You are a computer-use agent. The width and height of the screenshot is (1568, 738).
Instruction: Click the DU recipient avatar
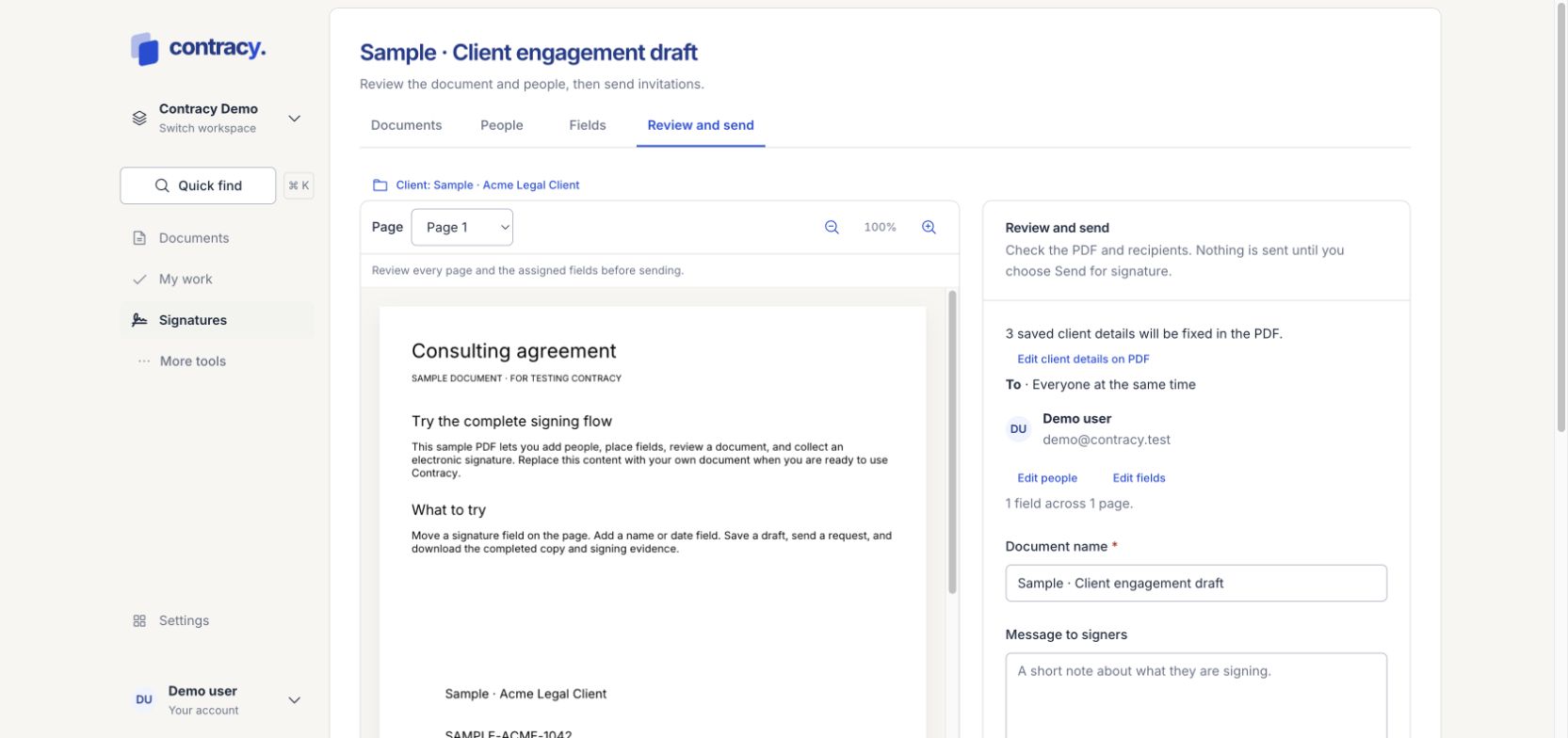point(1018,429)
